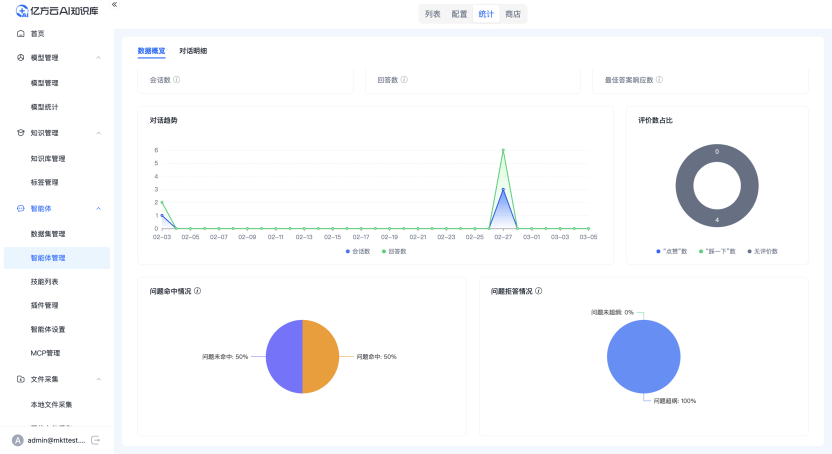832x454 pixels.
Task: Toggle the 会话数 series in chart legend
Action: (358, 251)
